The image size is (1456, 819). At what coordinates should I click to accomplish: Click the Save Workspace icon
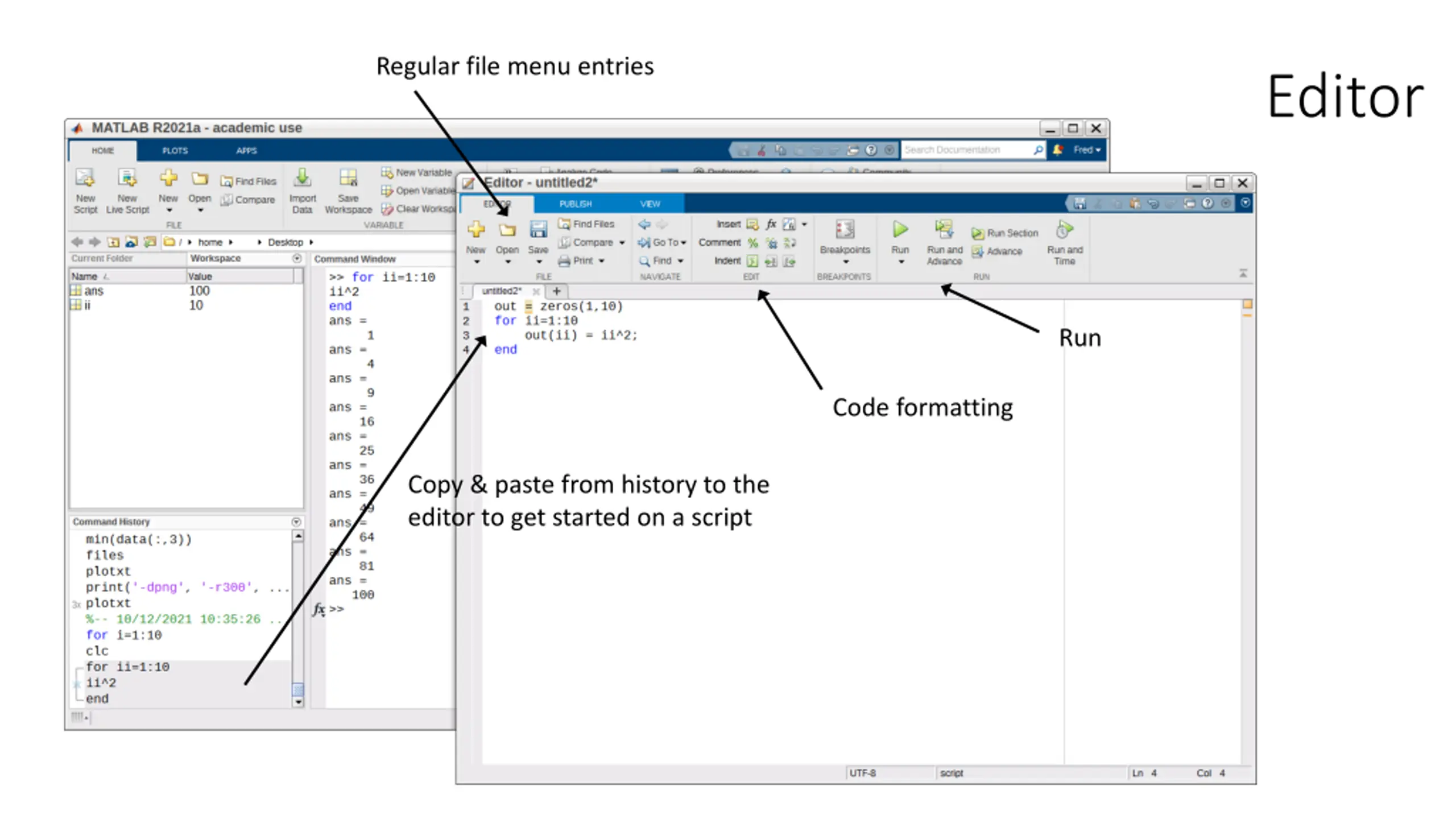coord(348,179)
